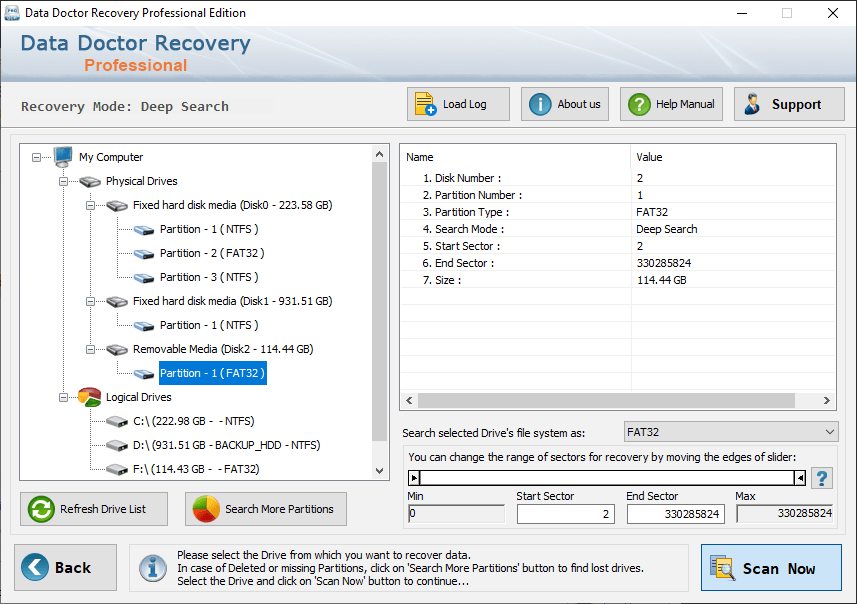857x604 pixels.
Task: Click the Name column header
Action: [x=515, y=157]
